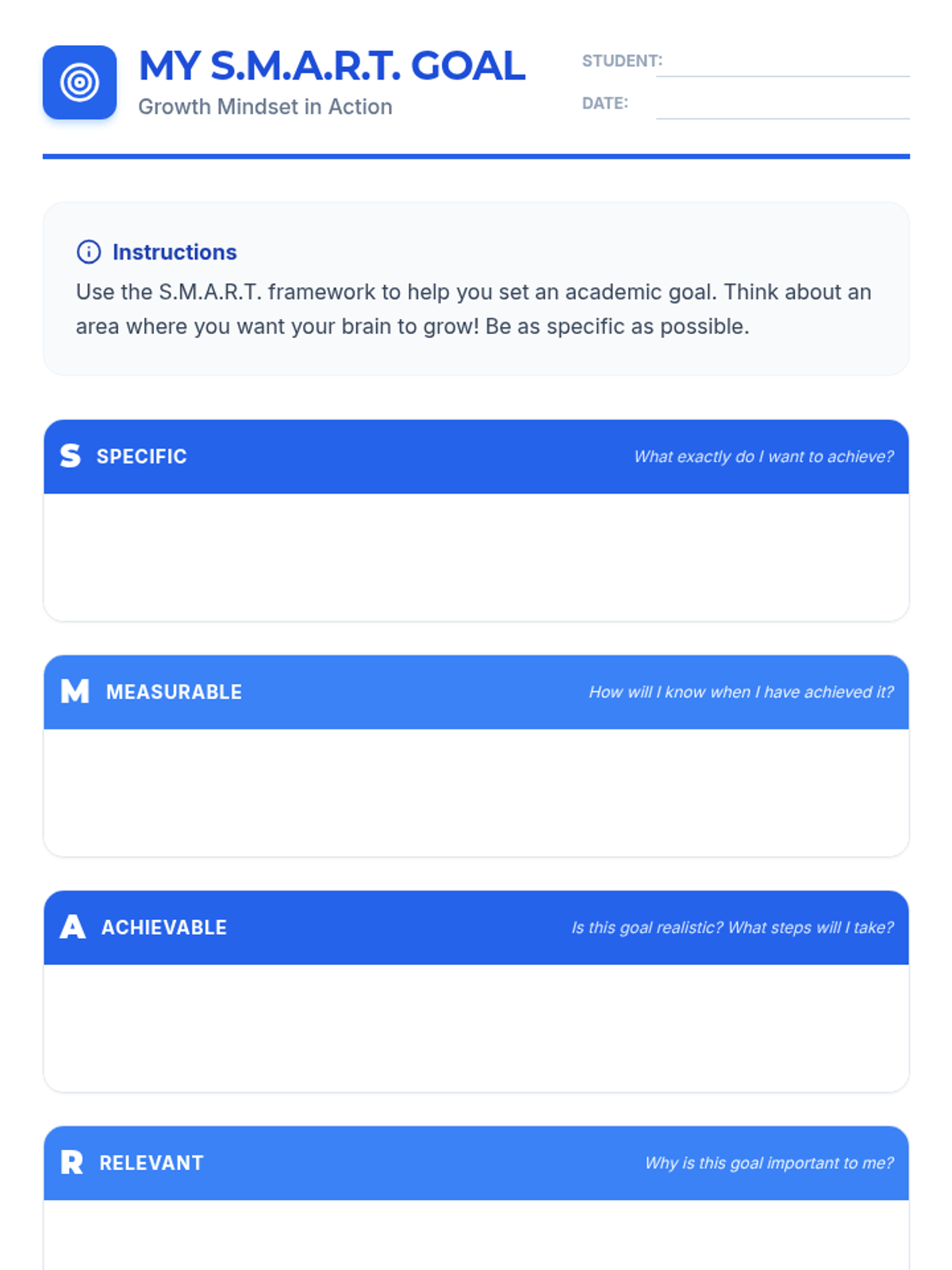The height and width of the screenshot is (1270, 952).
Task: Click inside the Specific answer box
Action: point(476,557)
